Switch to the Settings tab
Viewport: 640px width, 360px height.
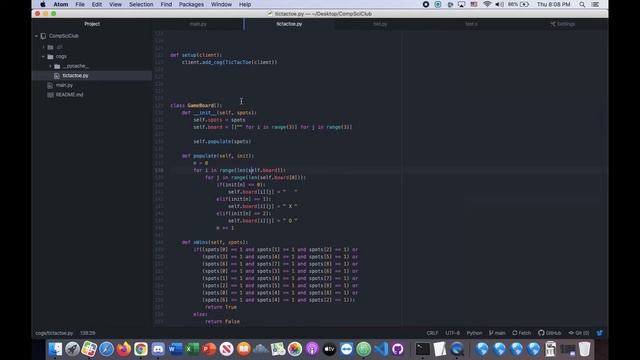pyautogui.click(x=562, y=24)
